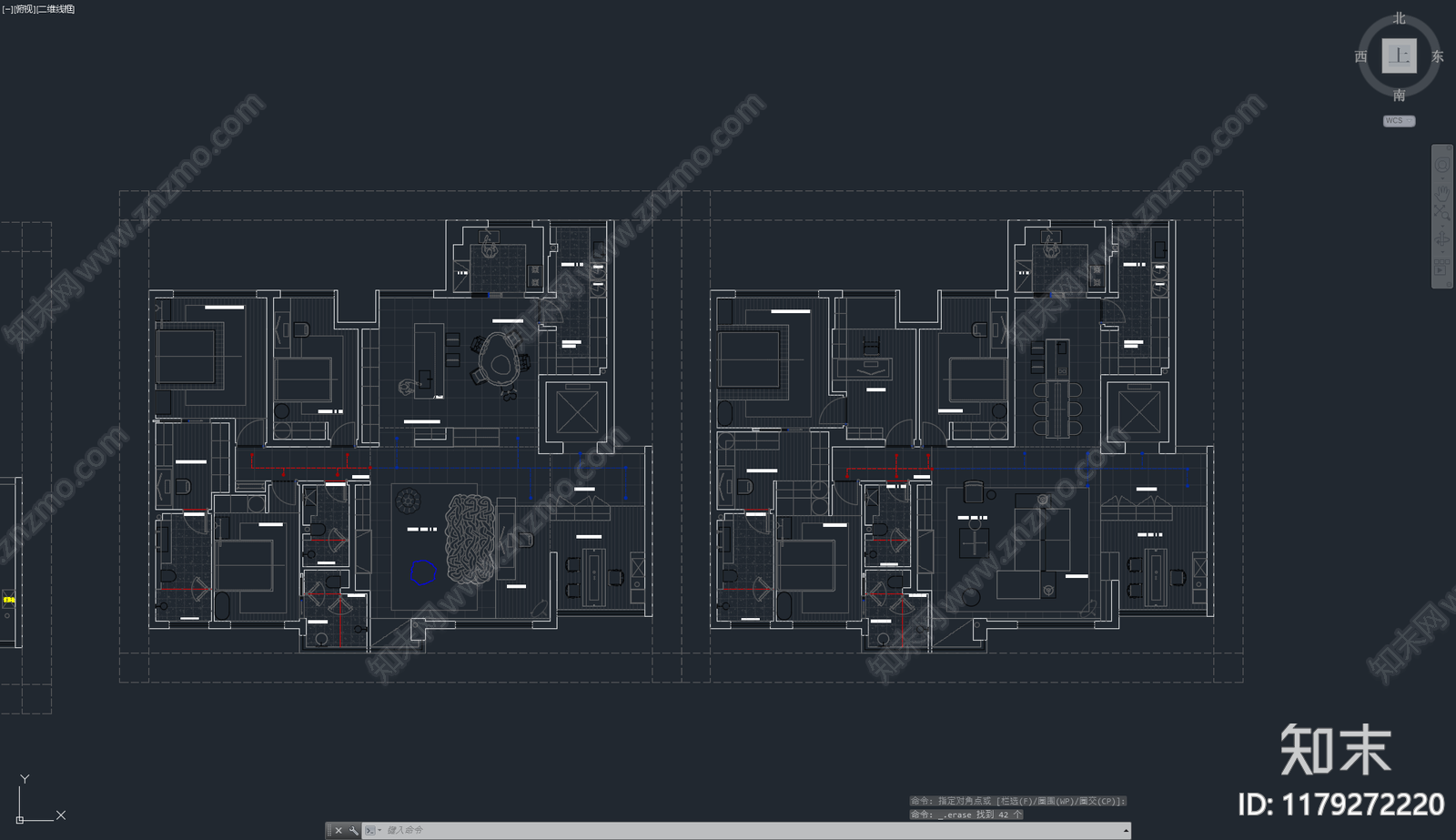
Task: Rotate view to east 东 on ViewCube
Action: (1438, 56)
